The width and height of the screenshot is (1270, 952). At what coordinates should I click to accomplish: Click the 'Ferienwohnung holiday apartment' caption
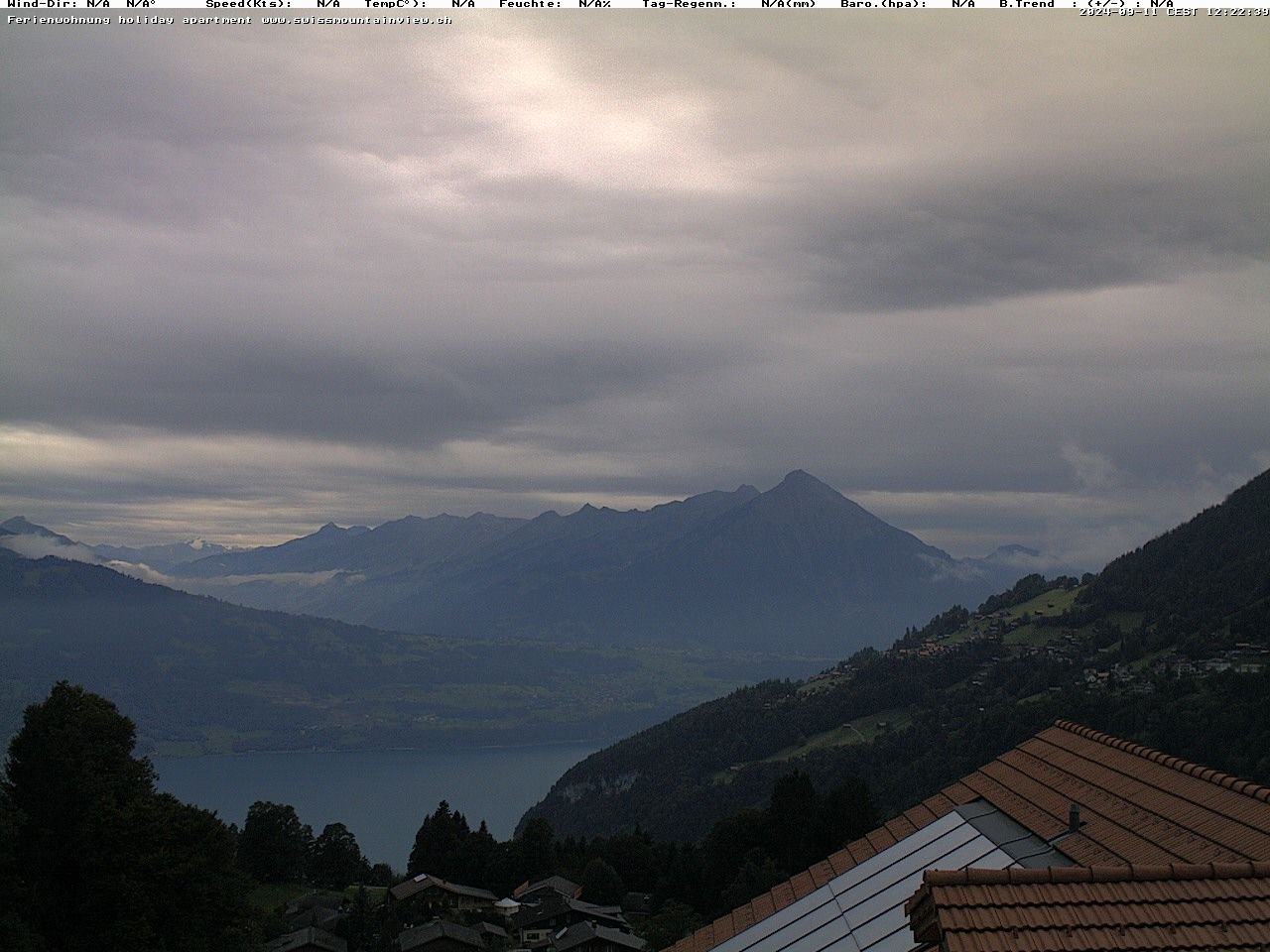pos(130,19)
